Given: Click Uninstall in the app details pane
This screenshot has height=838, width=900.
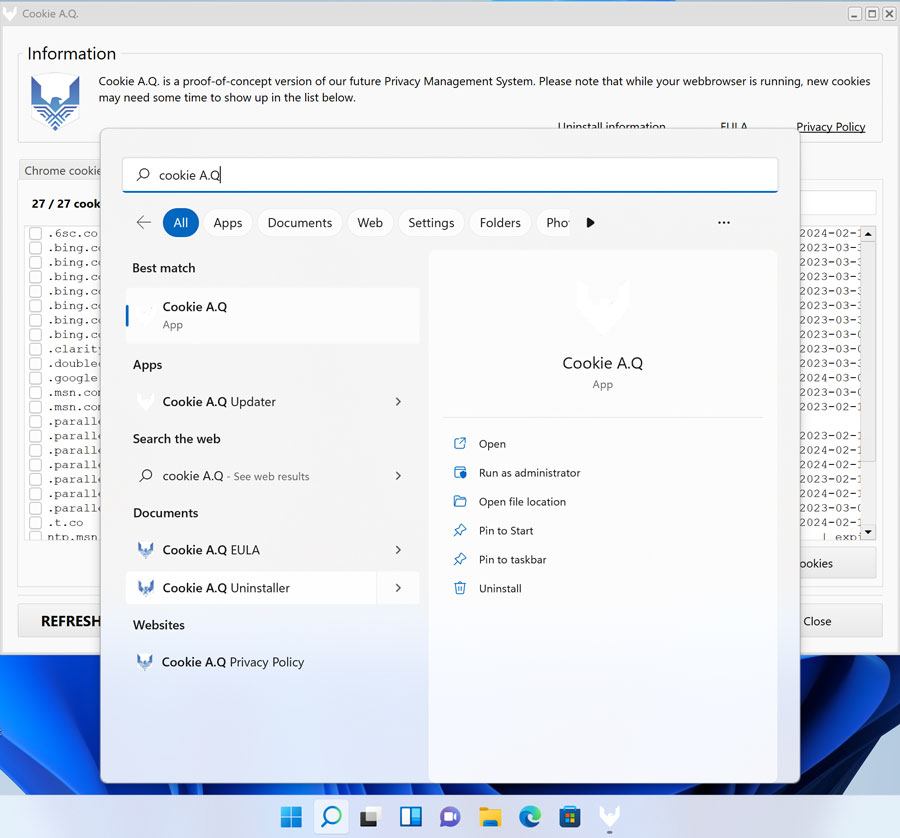Looking at the screenshot, I should click(500, 588).
